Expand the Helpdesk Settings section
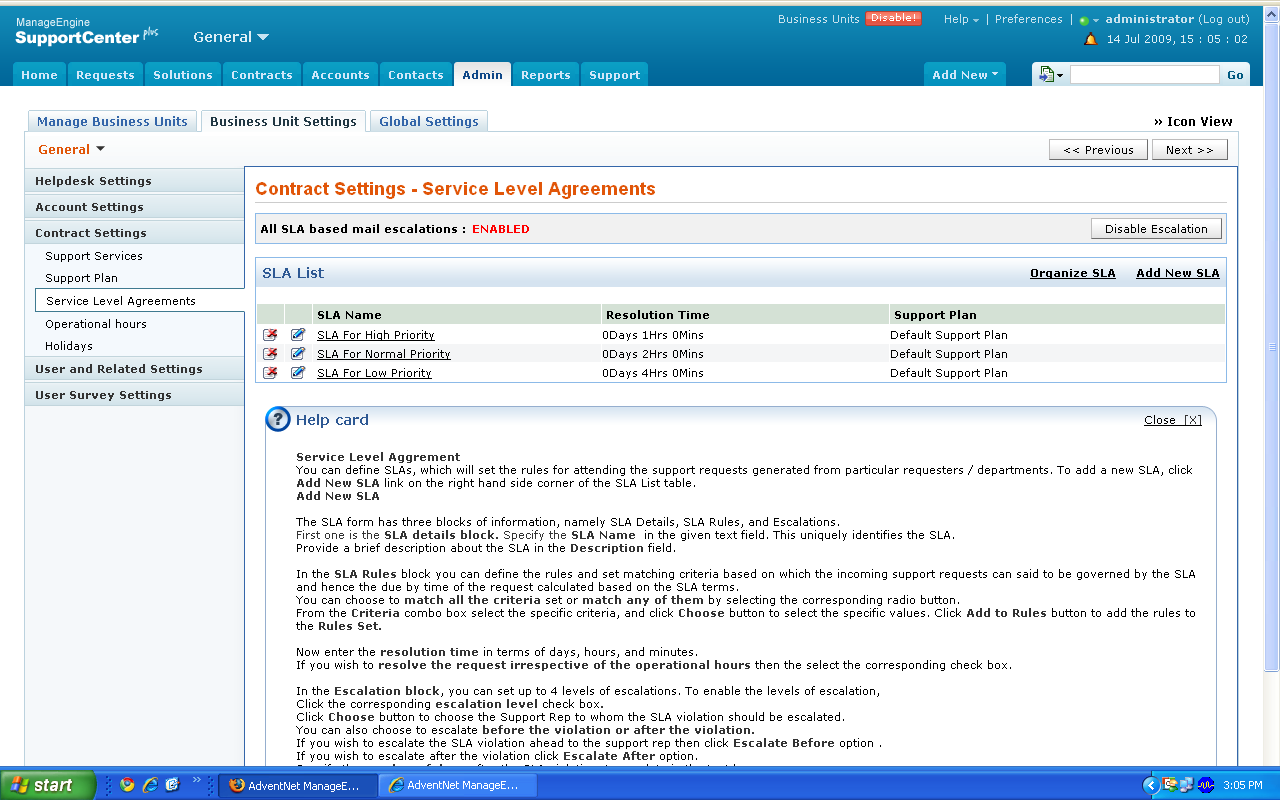This screenshot has width=1280, height=800. coord(134,181)
